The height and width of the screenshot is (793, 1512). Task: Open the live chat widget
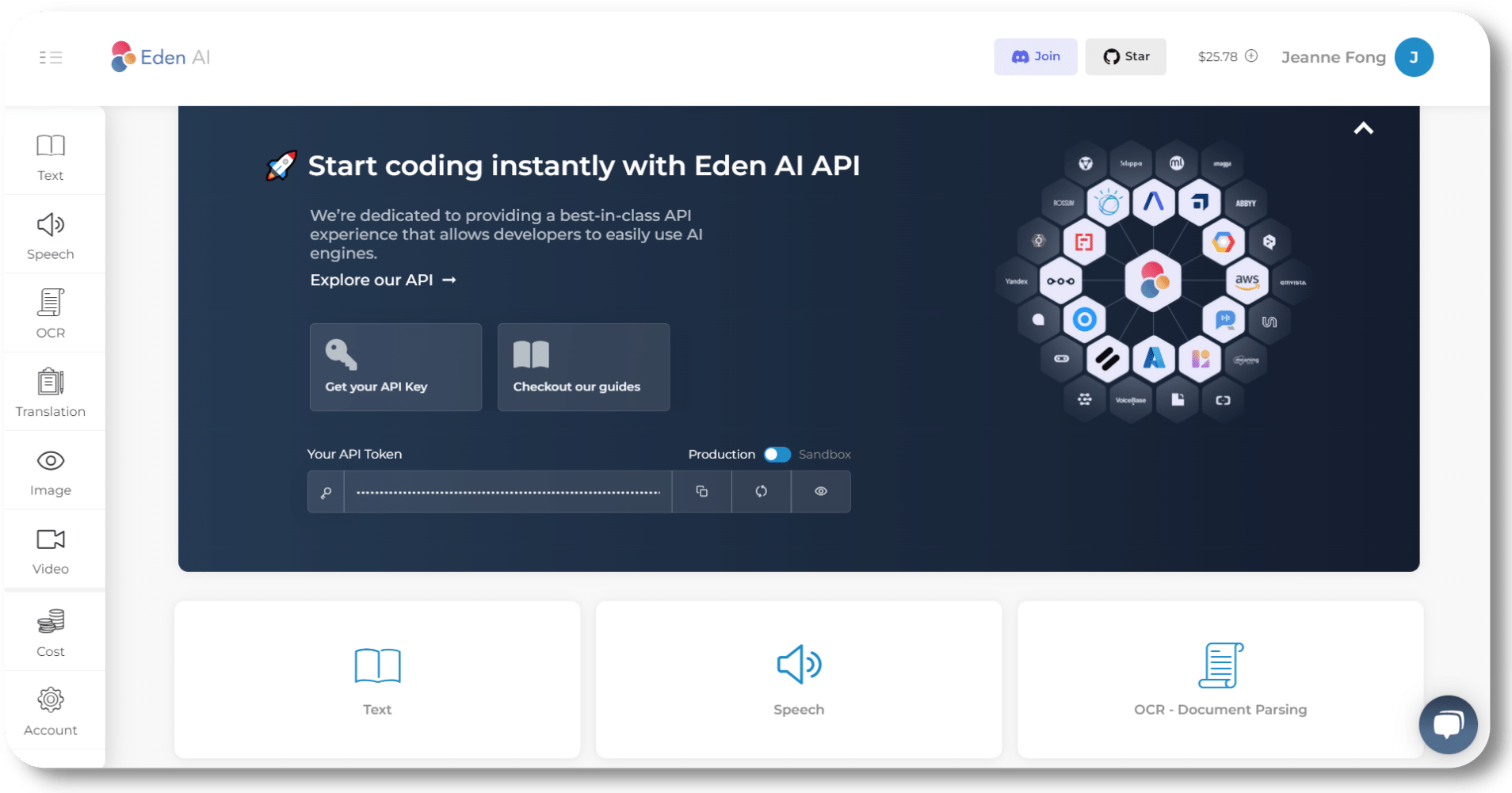[x=1448, y=724]
